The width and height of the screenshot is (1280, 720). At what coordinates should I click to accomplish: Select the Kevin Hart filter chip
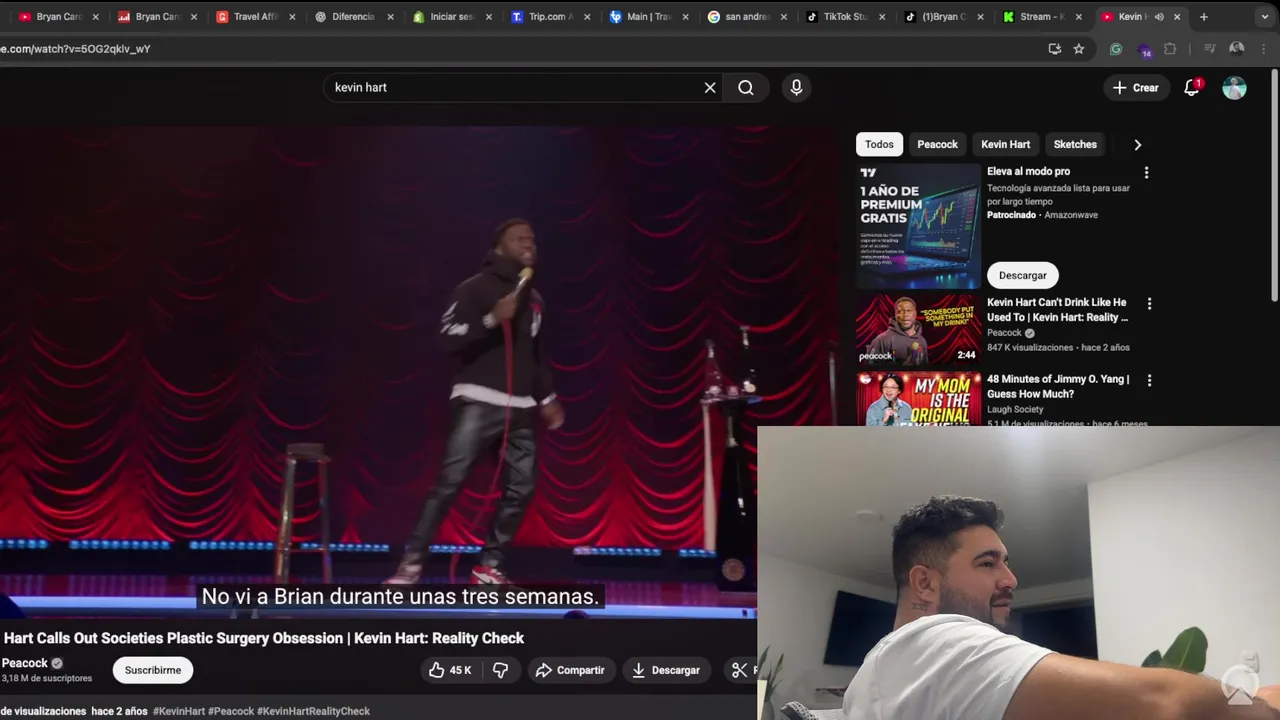pos(1005,145)
